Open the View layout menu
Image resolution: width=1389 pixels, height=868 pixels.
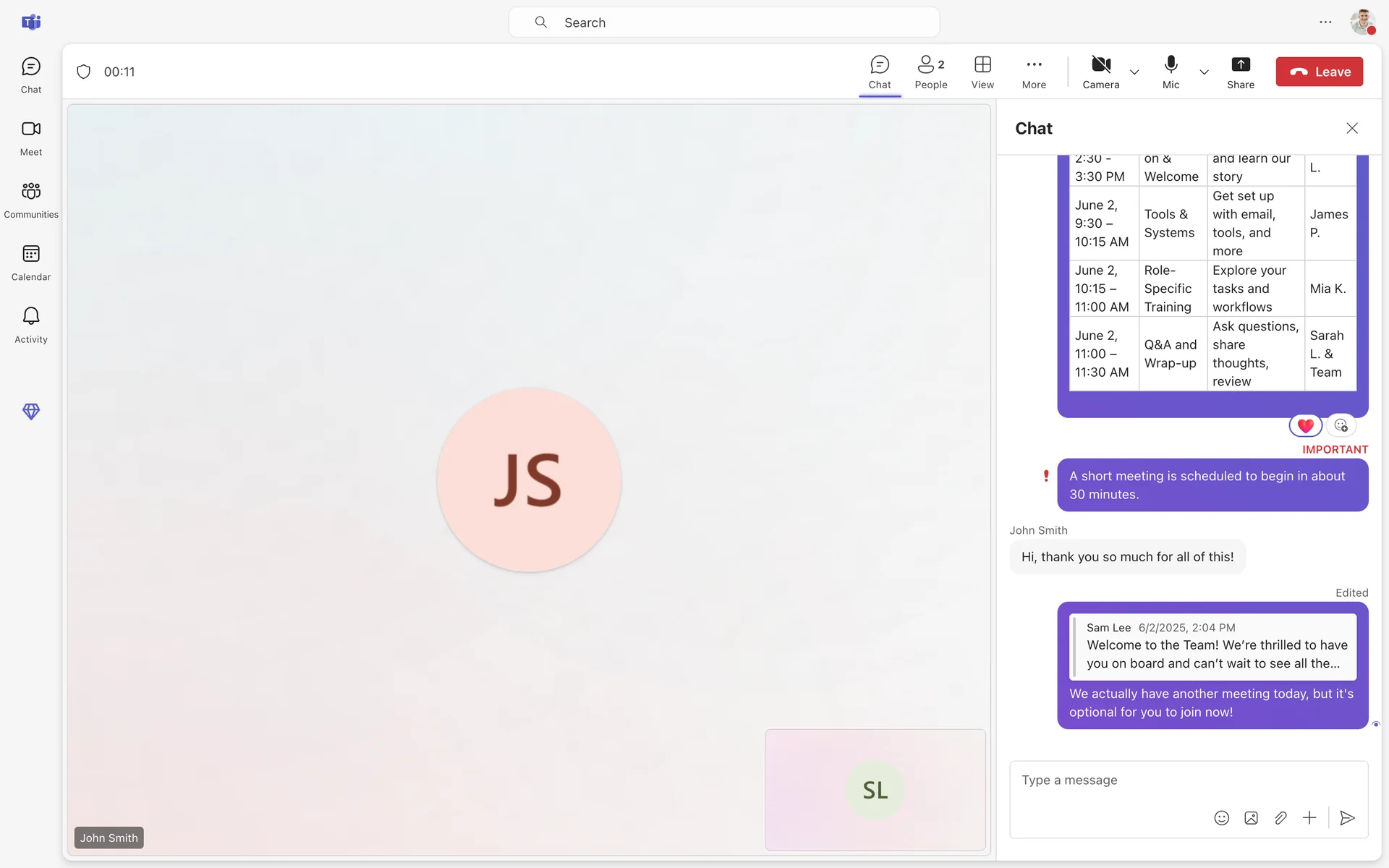coord(982,72)
